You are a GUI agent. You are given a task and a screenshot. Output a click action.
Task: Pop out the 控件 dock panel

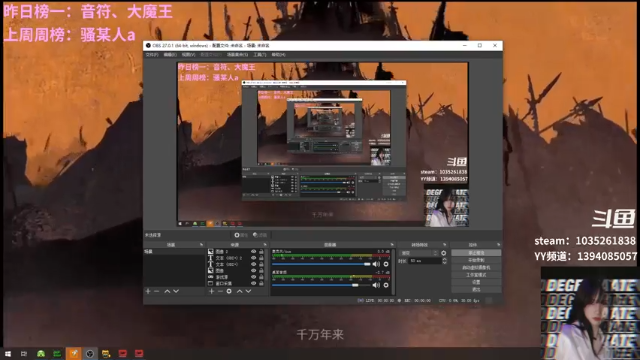point(498,244)
